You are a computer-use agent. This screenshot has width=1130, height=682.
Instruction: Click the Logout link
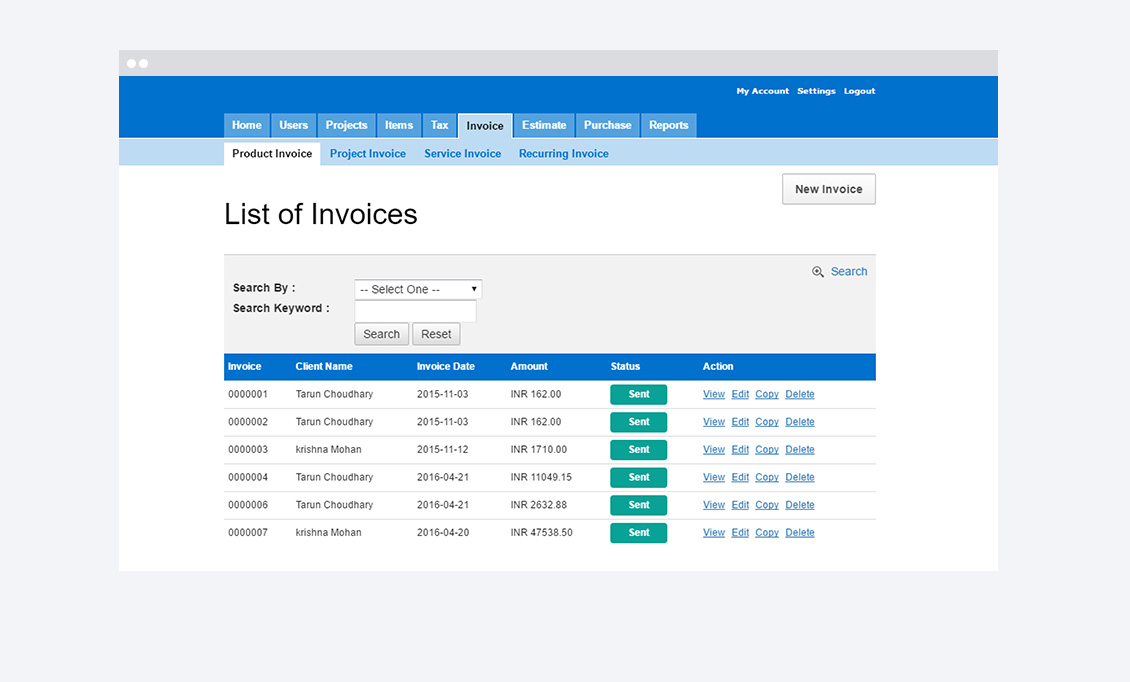859,91
